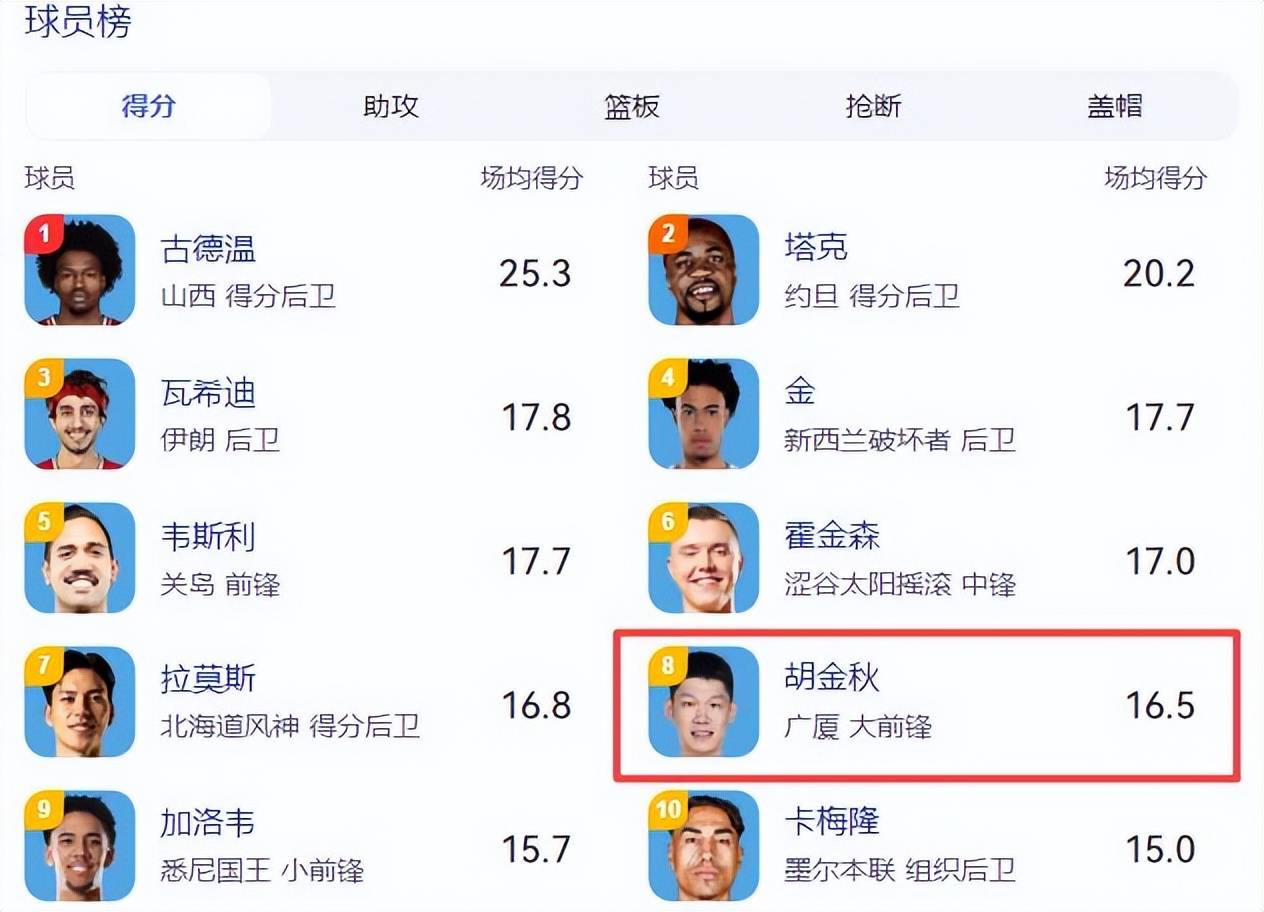
Task: Open 拉莫斯's rank 7 avatar
Action: tap(80, 702)
